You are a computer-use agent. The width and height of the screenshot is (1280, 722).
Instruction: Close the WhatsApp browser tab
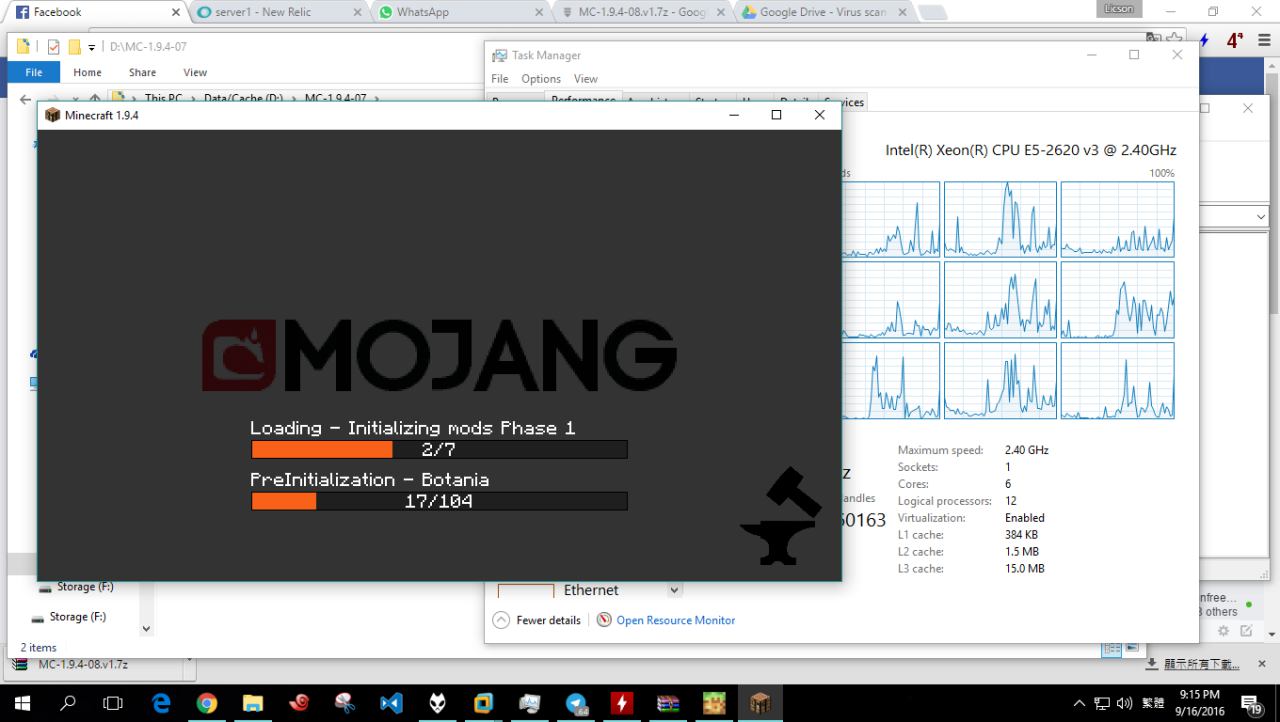point(539,13)
